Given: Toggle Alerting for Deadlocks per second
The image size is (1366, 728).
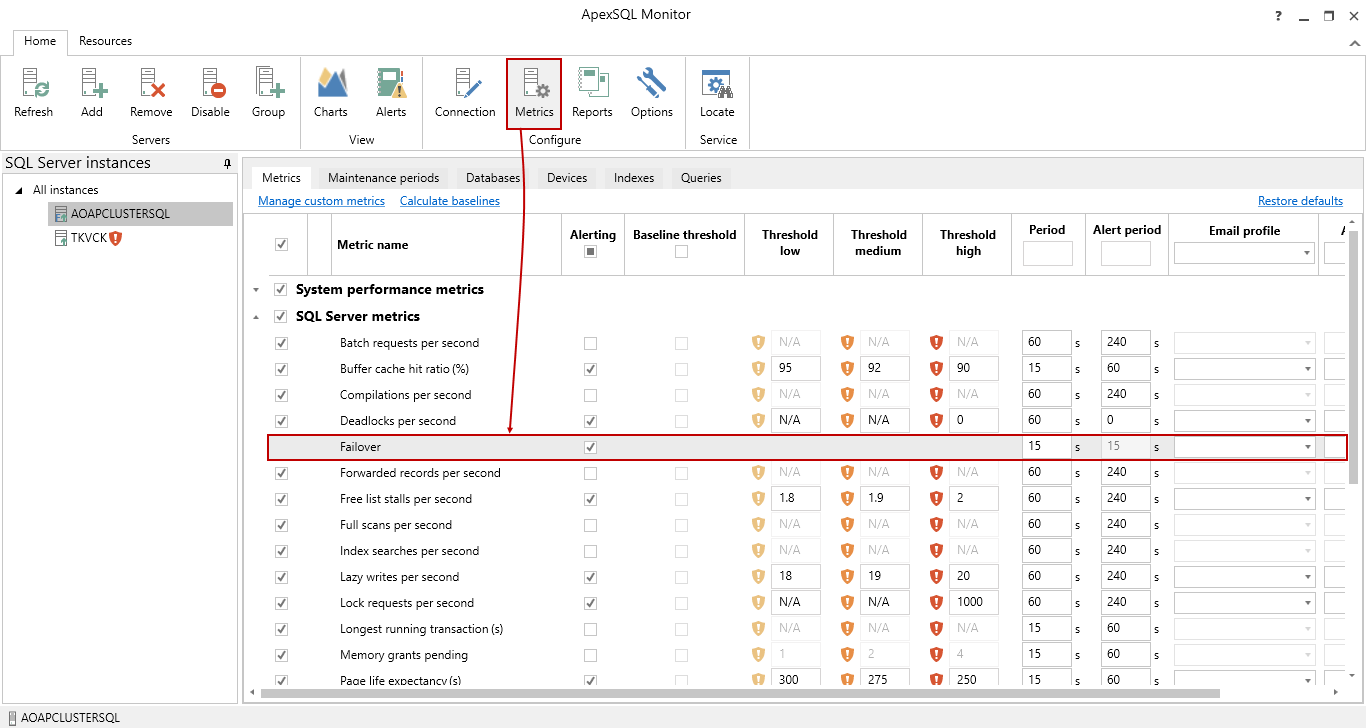Looking at the screenshot, I should 590,421.
